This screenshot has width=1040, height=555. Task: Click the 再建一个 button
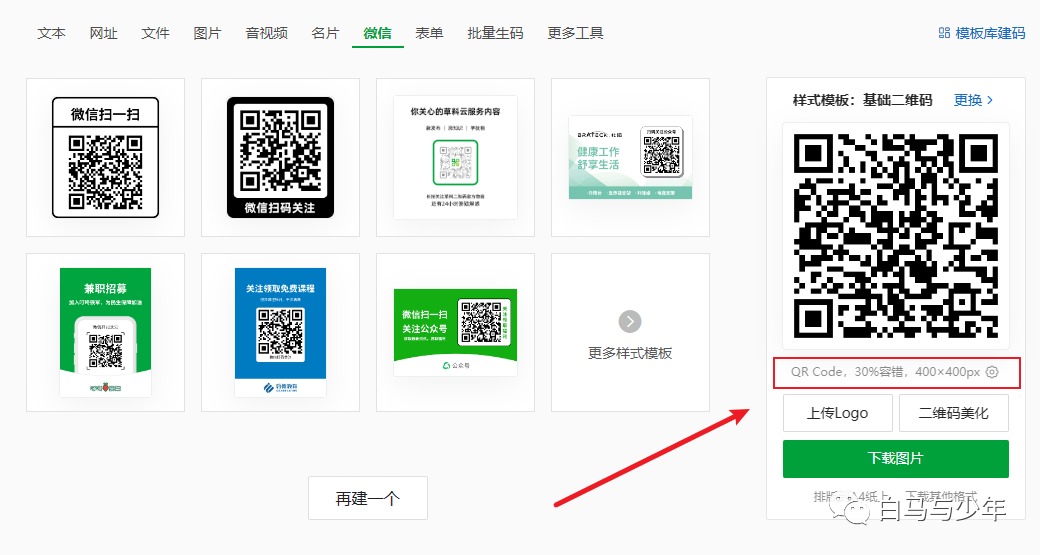(368, 498)
